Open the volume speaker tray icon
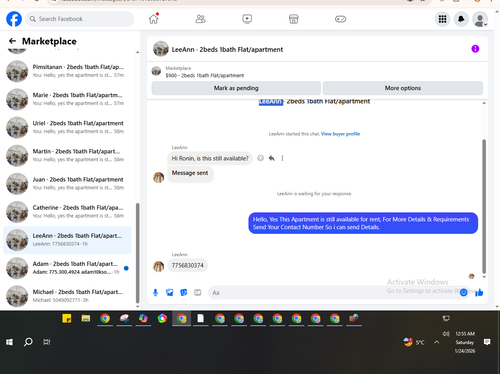The image size is (500, 374). tap(446, 334)
